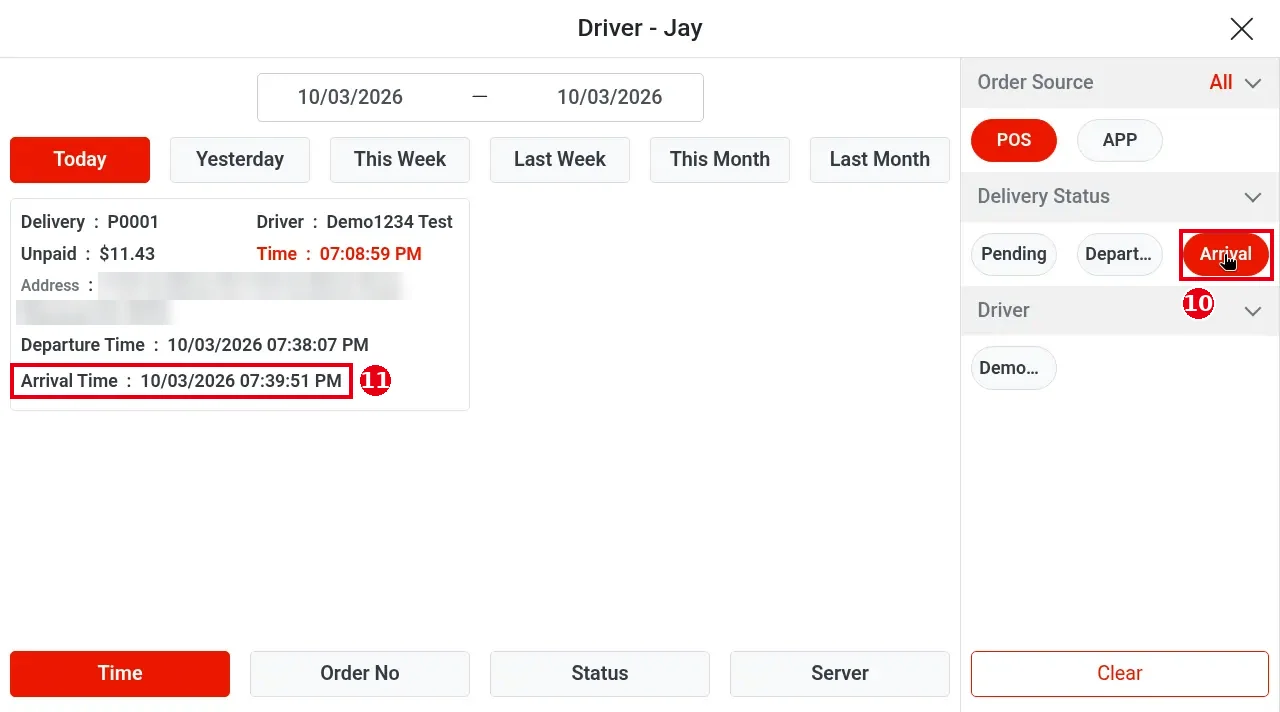Click the Arrival Time line
The height and width of the screenshot is (712, 1280).
click(181, 381)
